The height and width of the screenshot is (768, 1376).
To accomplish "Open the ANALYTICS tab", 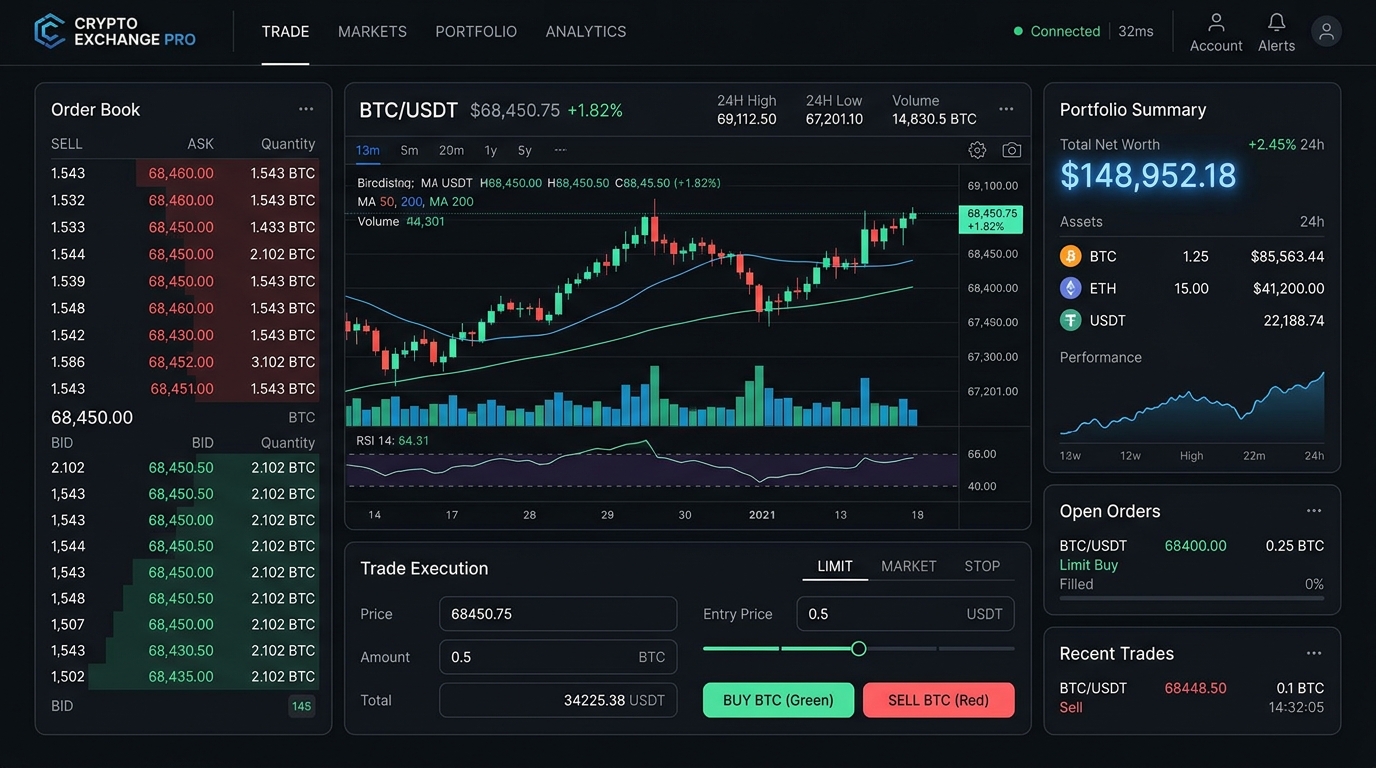I will [x=586, y=31].
